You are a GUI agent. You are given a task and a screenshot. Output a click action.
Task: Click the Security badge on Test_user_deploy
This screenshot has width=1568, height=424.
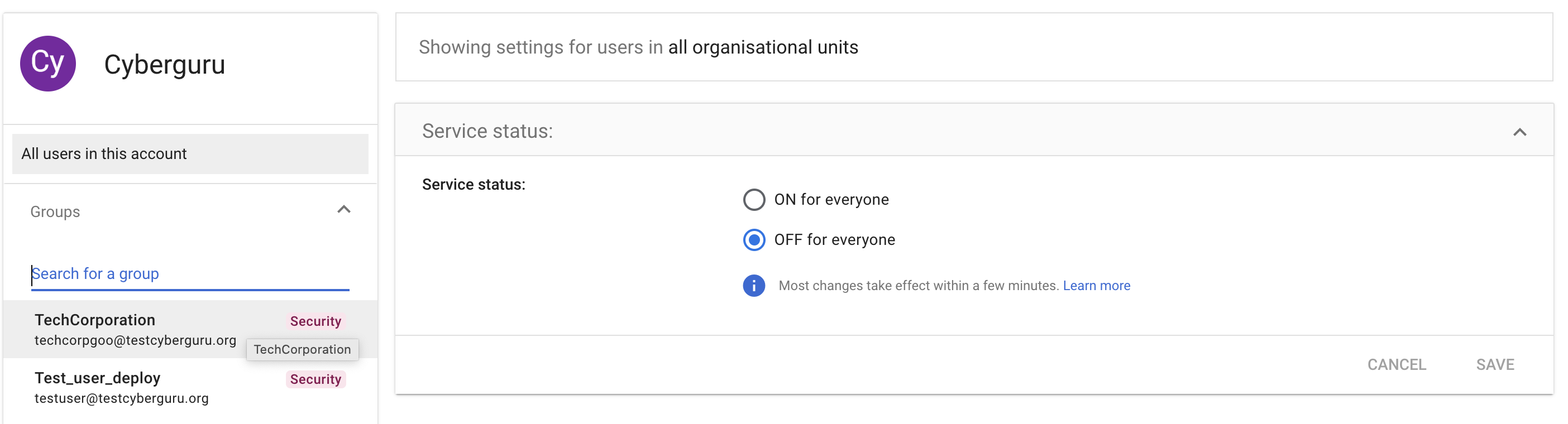[x=315, y=379]
